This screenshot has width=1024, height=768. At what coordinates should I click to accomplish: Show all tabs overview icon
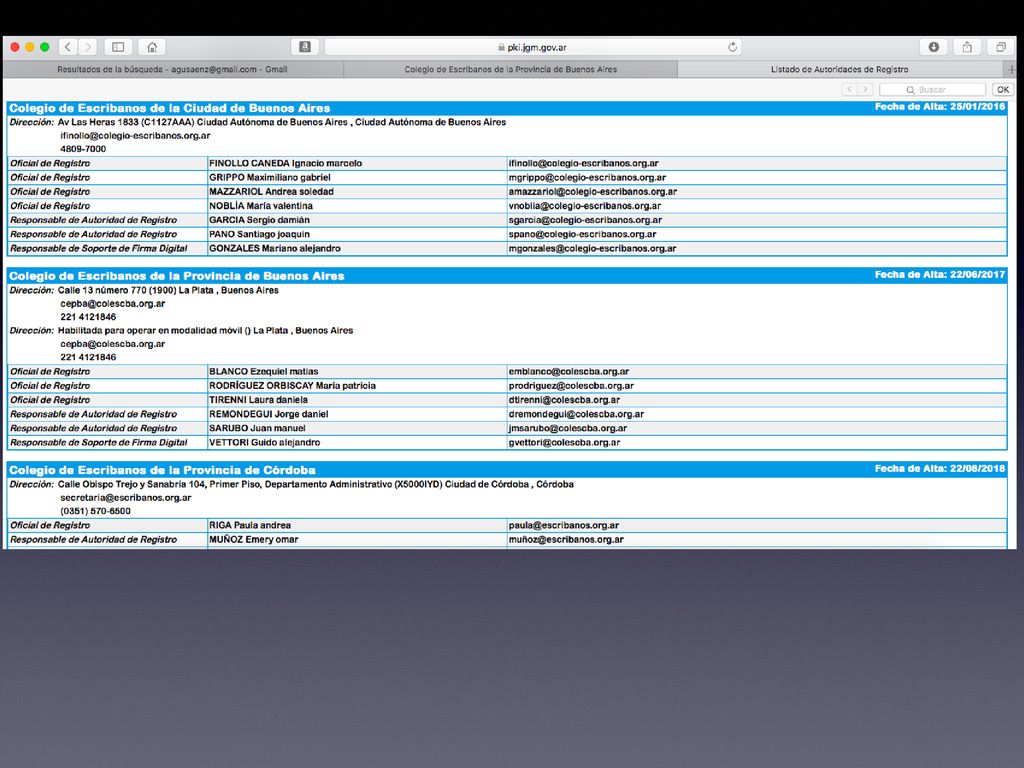pyautogui.click(x=1000, y=47)
